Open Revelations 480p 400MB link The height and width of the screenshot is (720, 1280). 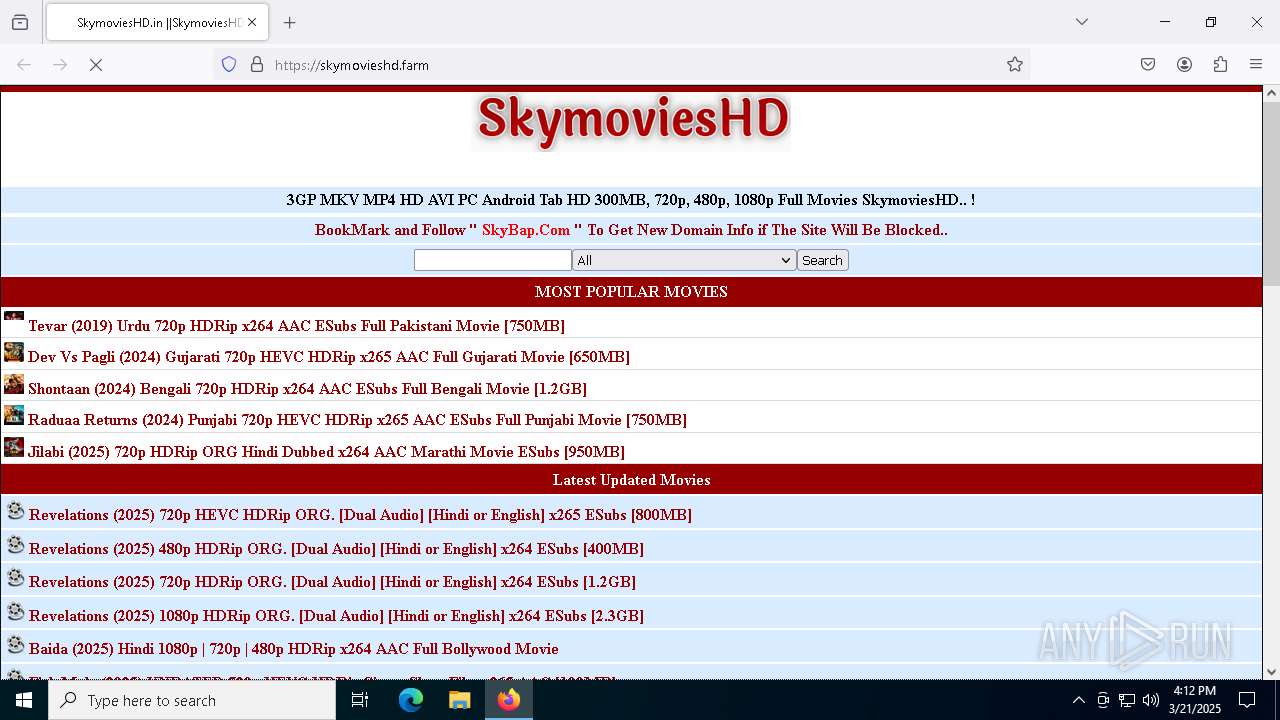click(x=336, y=549)
